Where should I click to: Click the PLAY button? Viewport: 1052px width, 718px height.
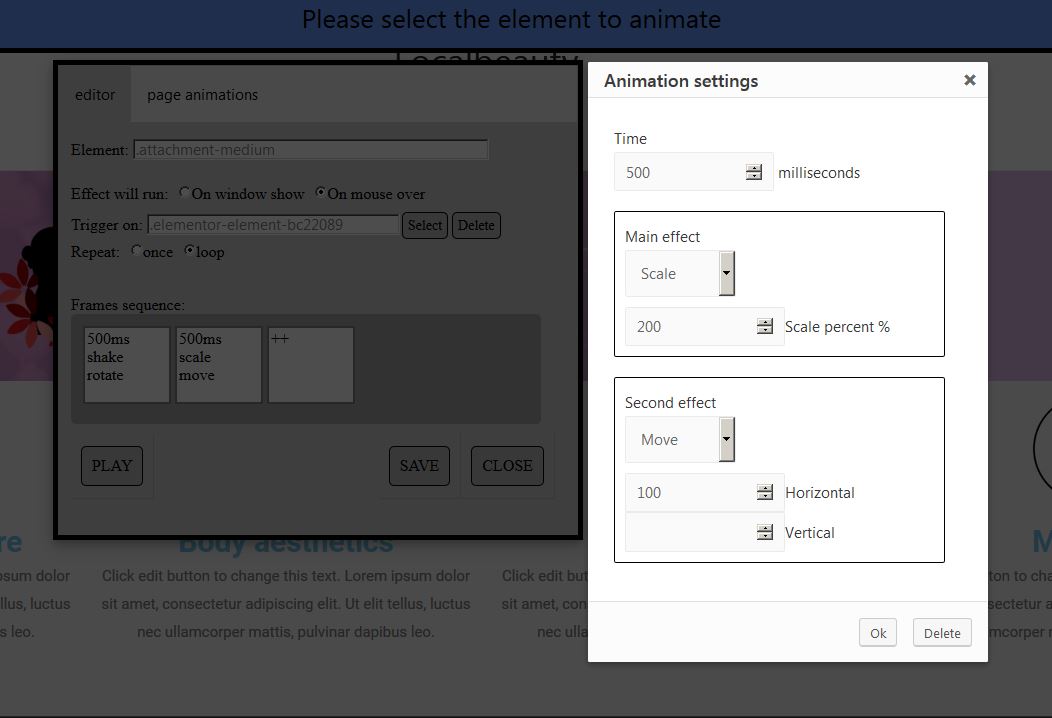112,466
